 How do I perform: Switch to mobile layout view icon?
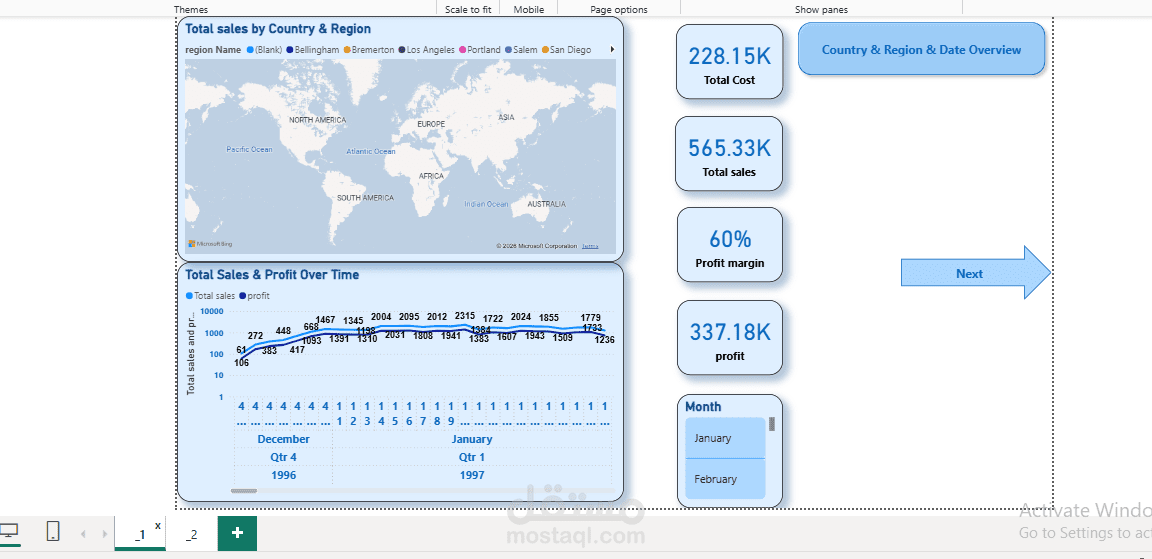(53, 531)
